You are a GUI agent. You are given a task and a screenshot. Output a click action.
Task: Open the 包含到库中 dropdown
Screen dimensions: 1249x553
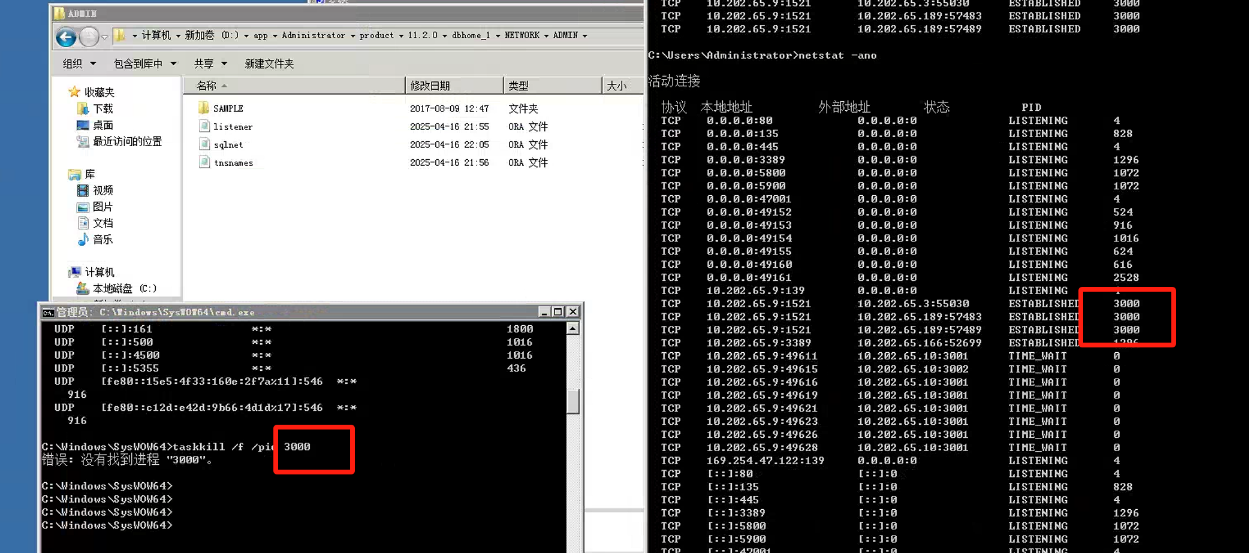[145, 64]
